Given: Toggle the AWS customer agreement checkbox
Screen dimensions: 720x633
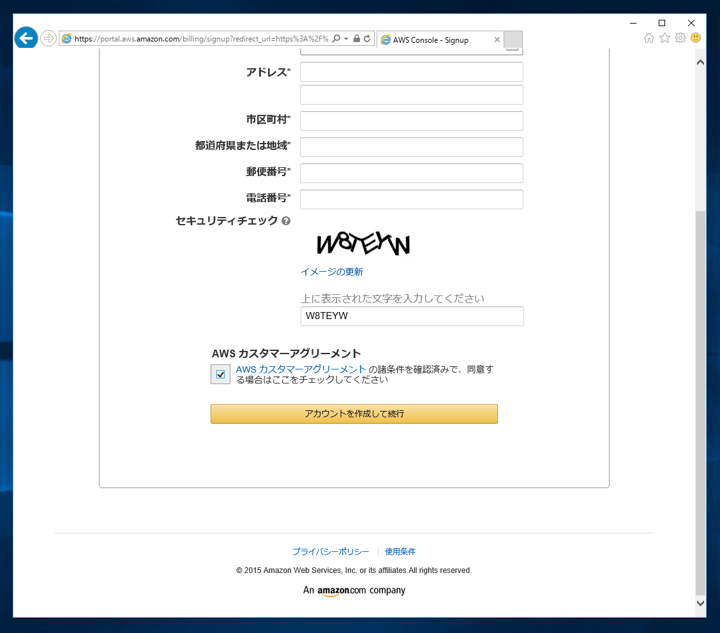Looking at the screenshot, I should tap(220, 374).
